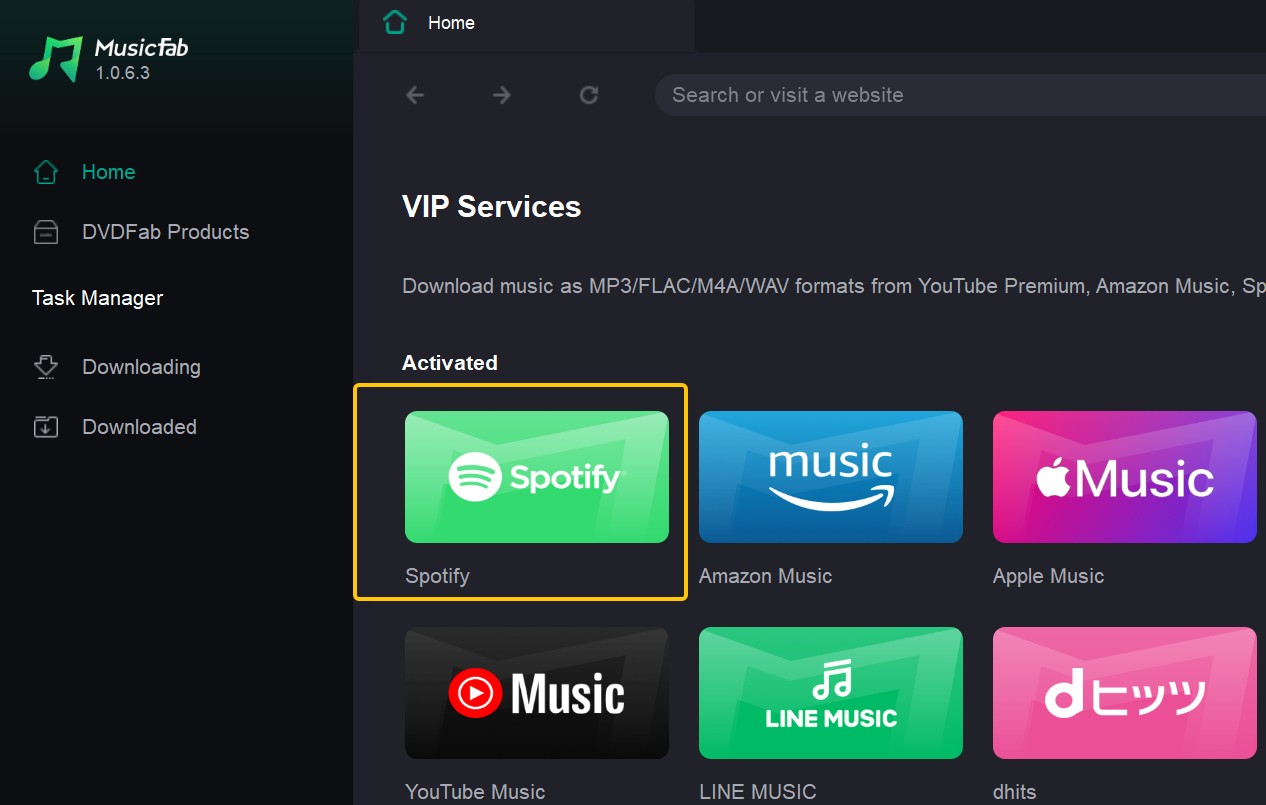Click the dhits text label

[x=1014, y=792]
